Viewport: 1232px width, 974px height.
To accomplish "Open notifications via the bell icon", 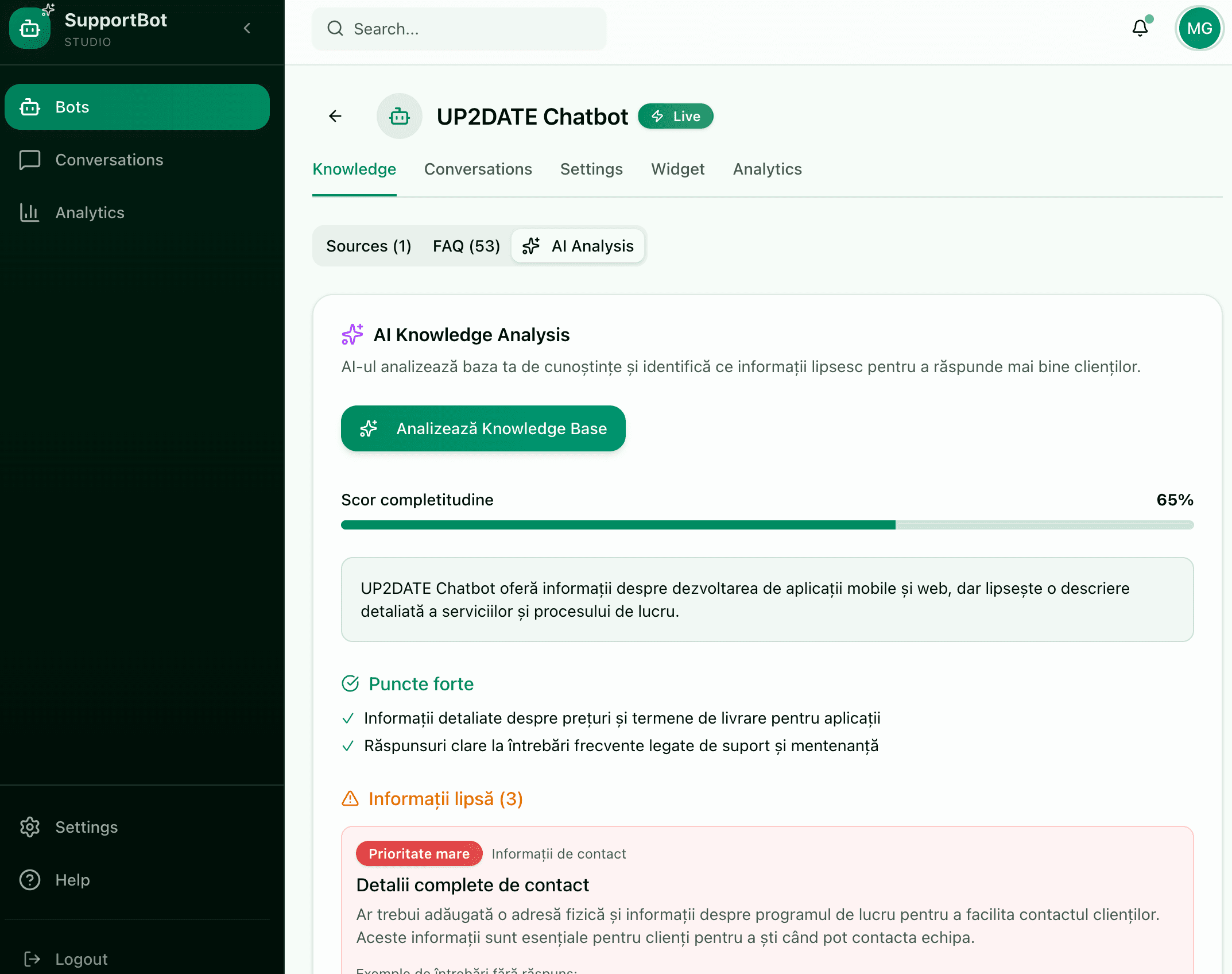I will (x=1140, y=28).
